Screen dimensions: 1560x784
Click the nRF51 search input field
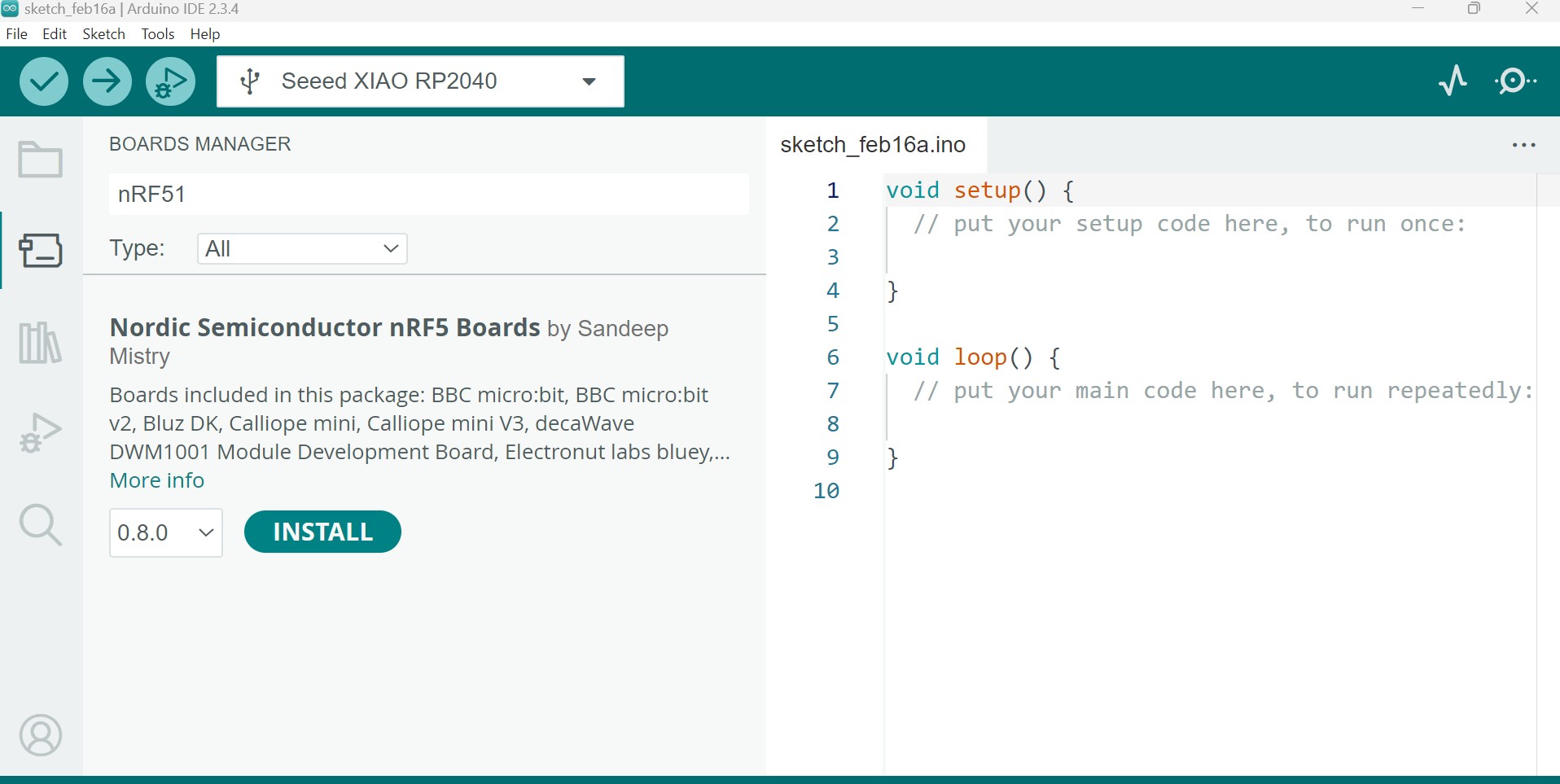point(429,194)
